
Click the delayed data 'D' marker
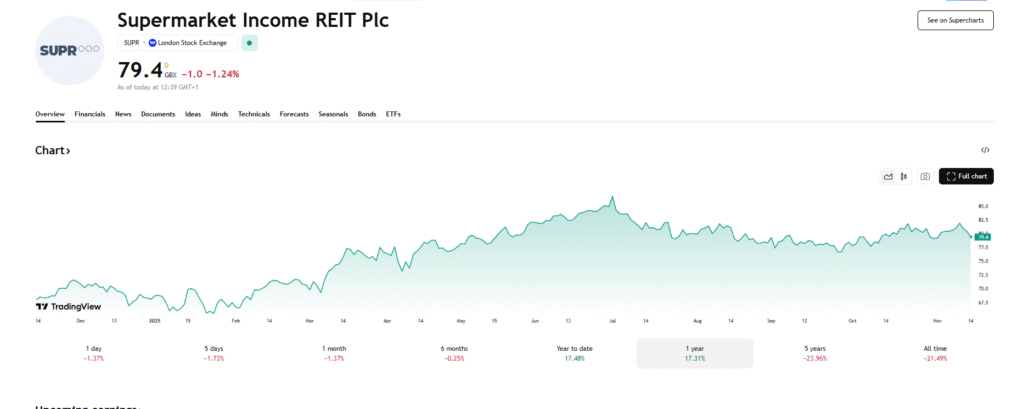(x=166, y=66)
